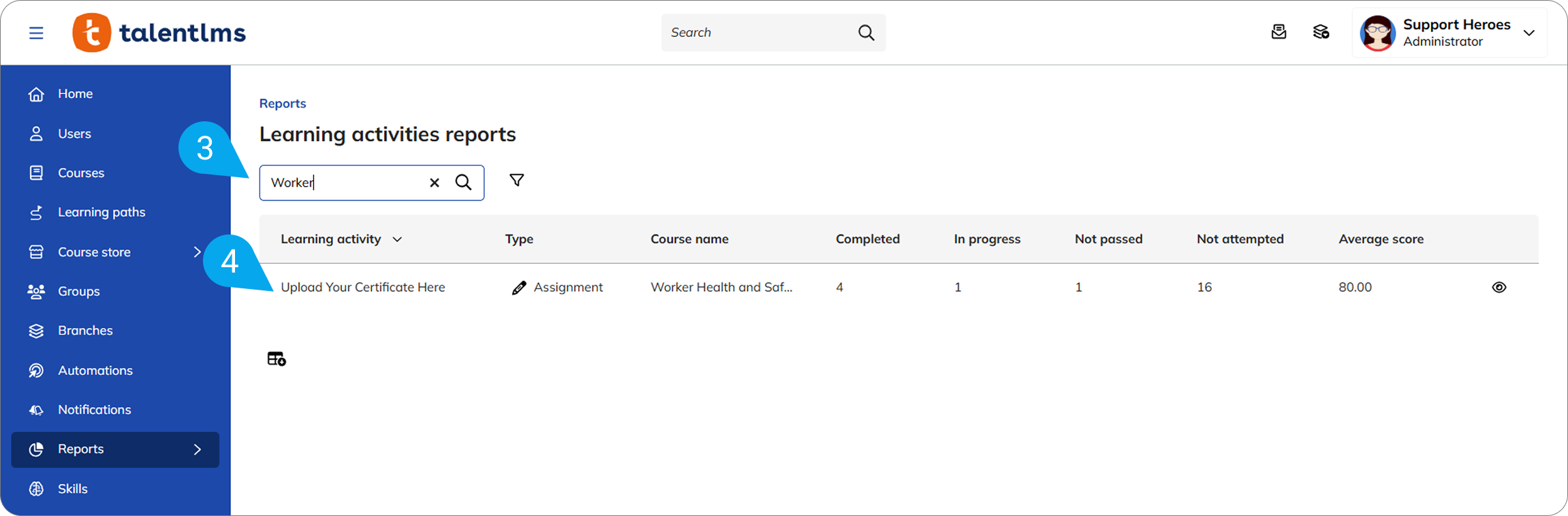Image resolution: width=1568 pixels, height=516 pixels.
Task: Click the magnifier in reports search box
Action: [464, 183]
